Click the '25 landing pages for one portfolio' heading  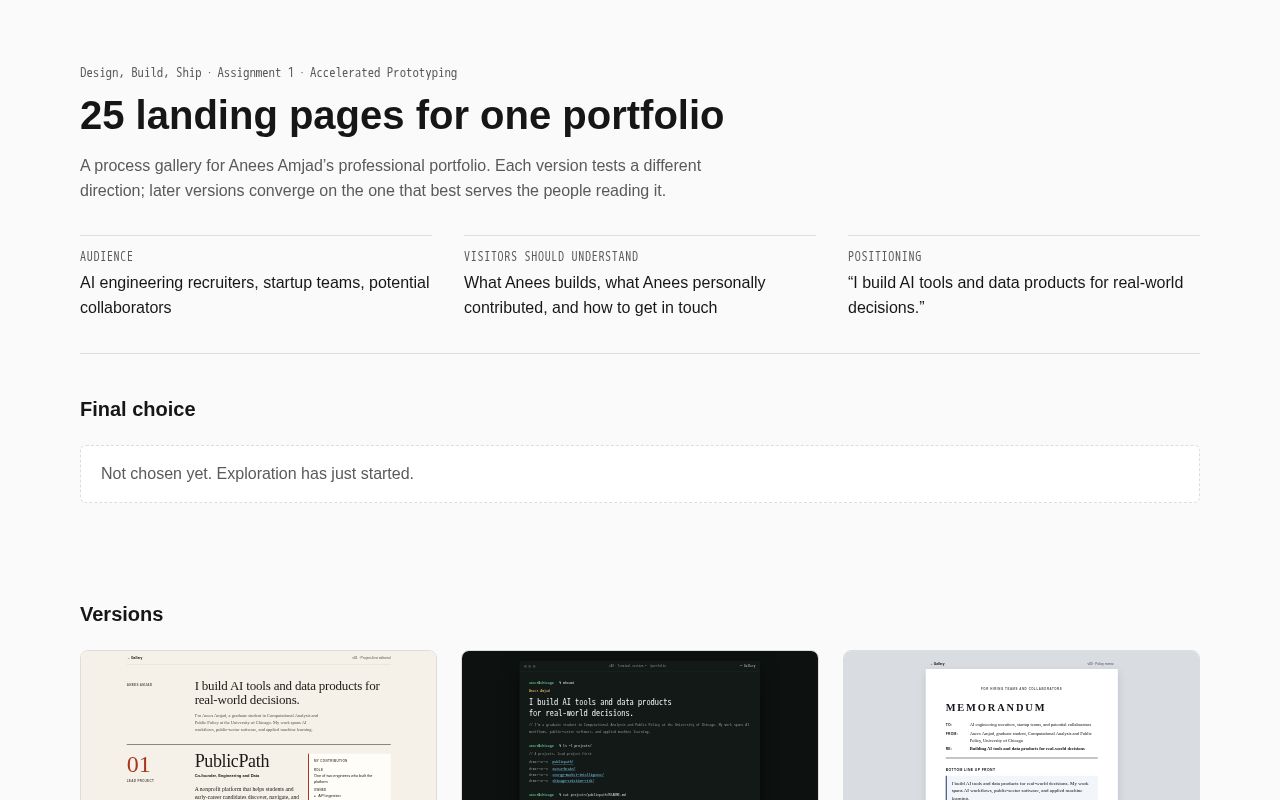(402, 115)
